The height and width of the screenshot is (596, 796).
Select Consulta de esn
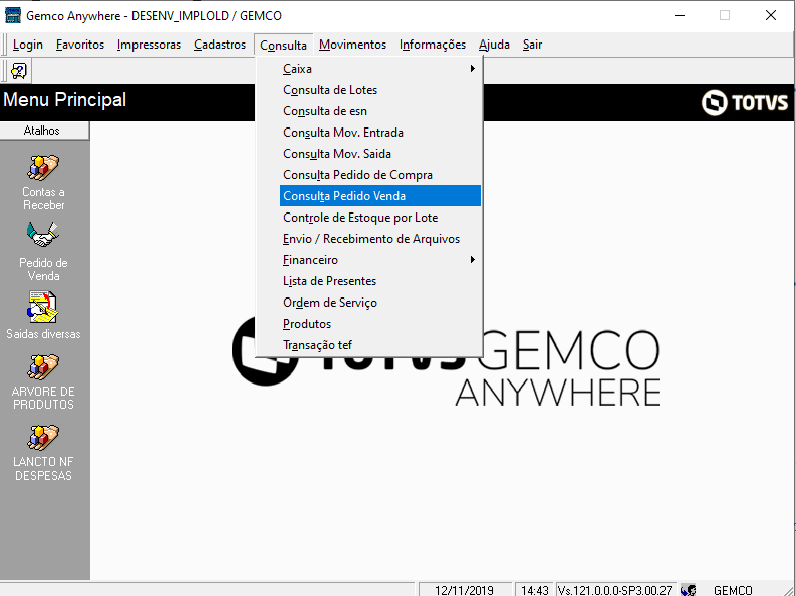(x=380, y=111)
